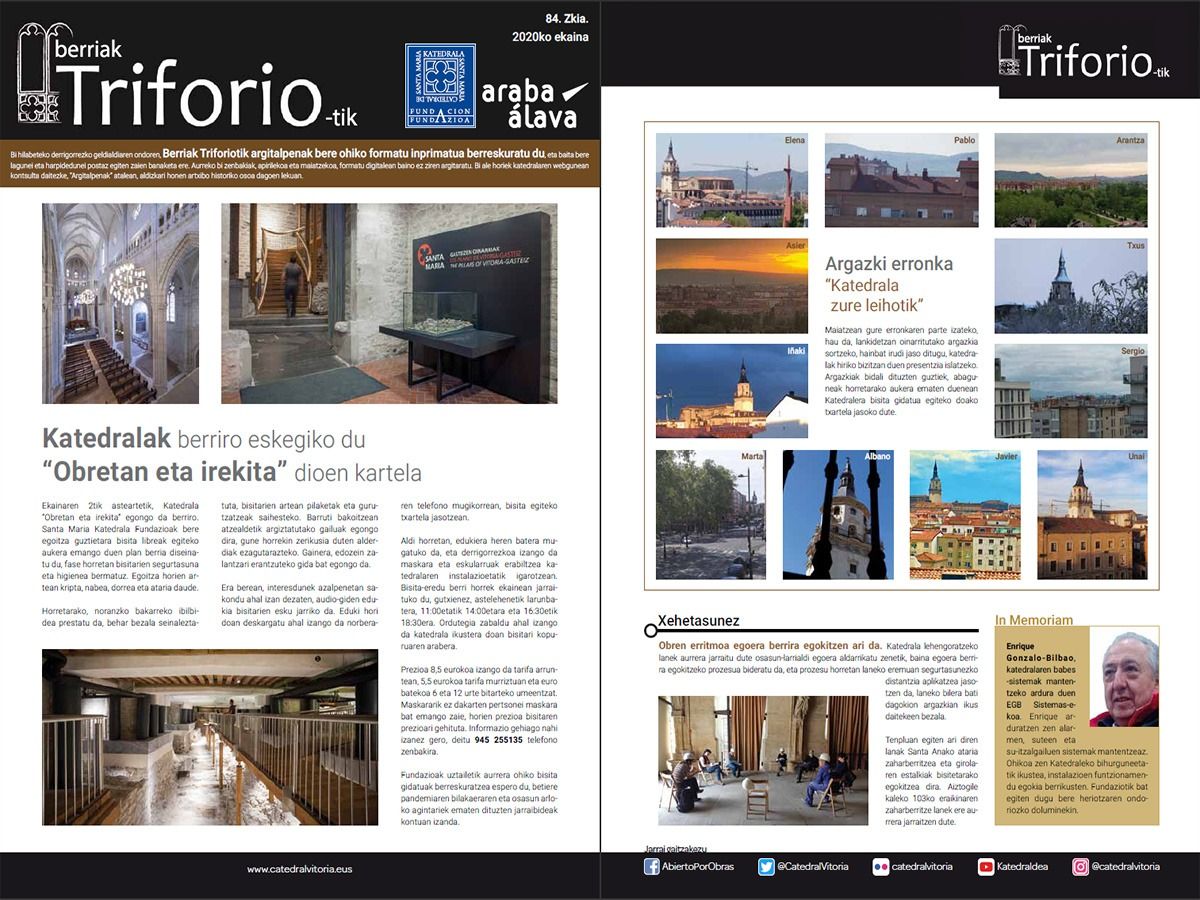Click the "84. Zkia." issue number
Image resolution: width=1200 pixels, height=900 pixels.
coord(567,18)
